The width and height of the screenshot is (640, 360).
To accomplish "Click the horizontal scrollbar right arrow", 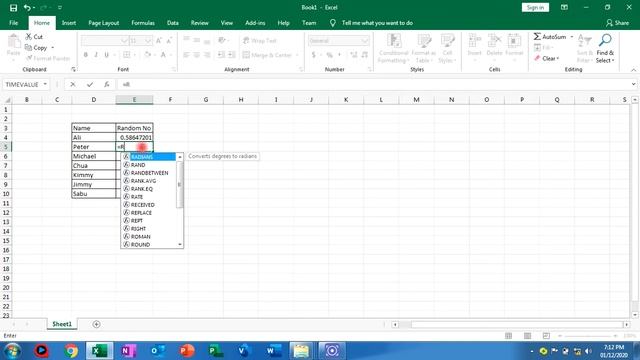I will 627,324.
